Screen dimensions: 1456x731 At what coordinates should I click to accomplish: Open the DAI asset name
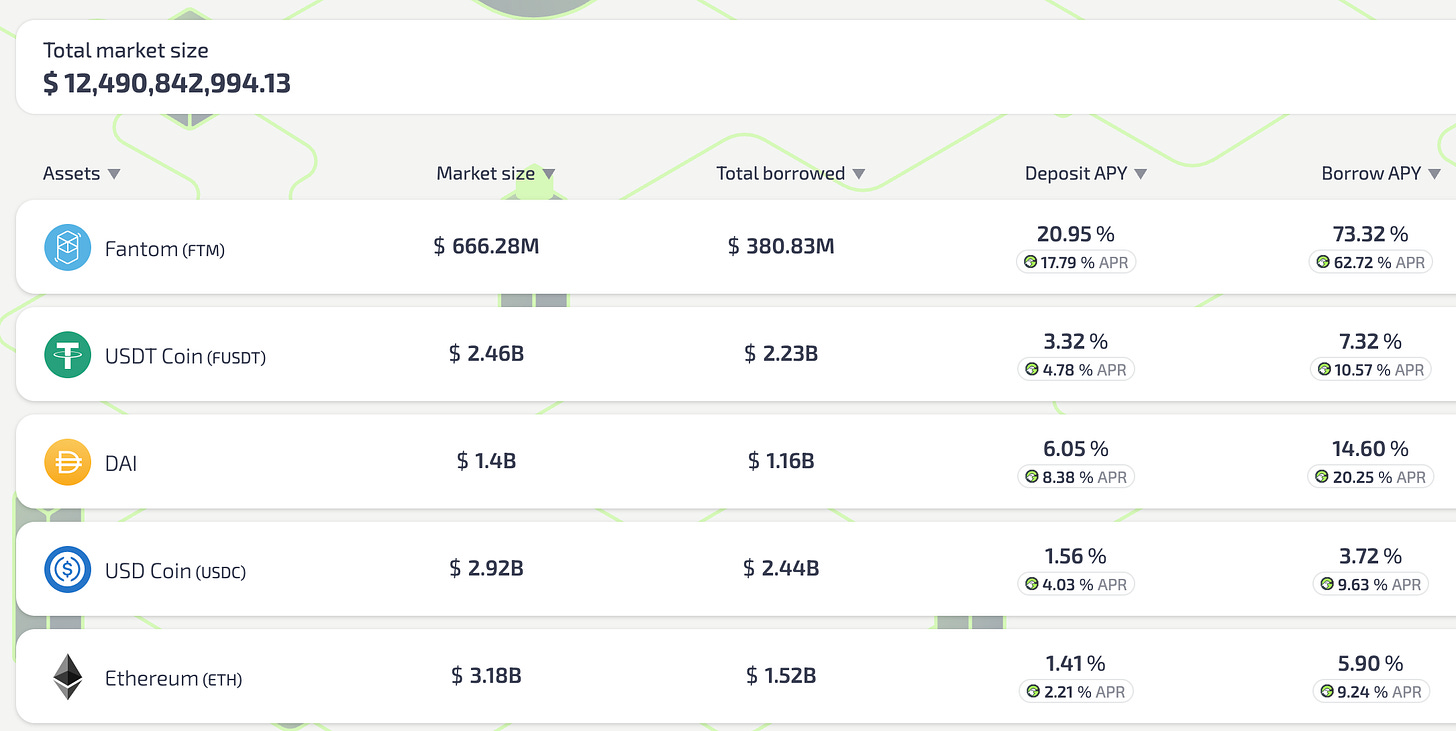click(121, 463)
